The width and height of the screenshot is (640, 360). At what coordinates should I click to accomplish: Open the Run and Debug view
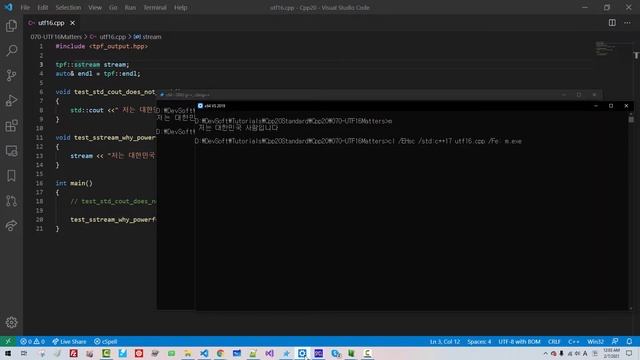point(11,100)
